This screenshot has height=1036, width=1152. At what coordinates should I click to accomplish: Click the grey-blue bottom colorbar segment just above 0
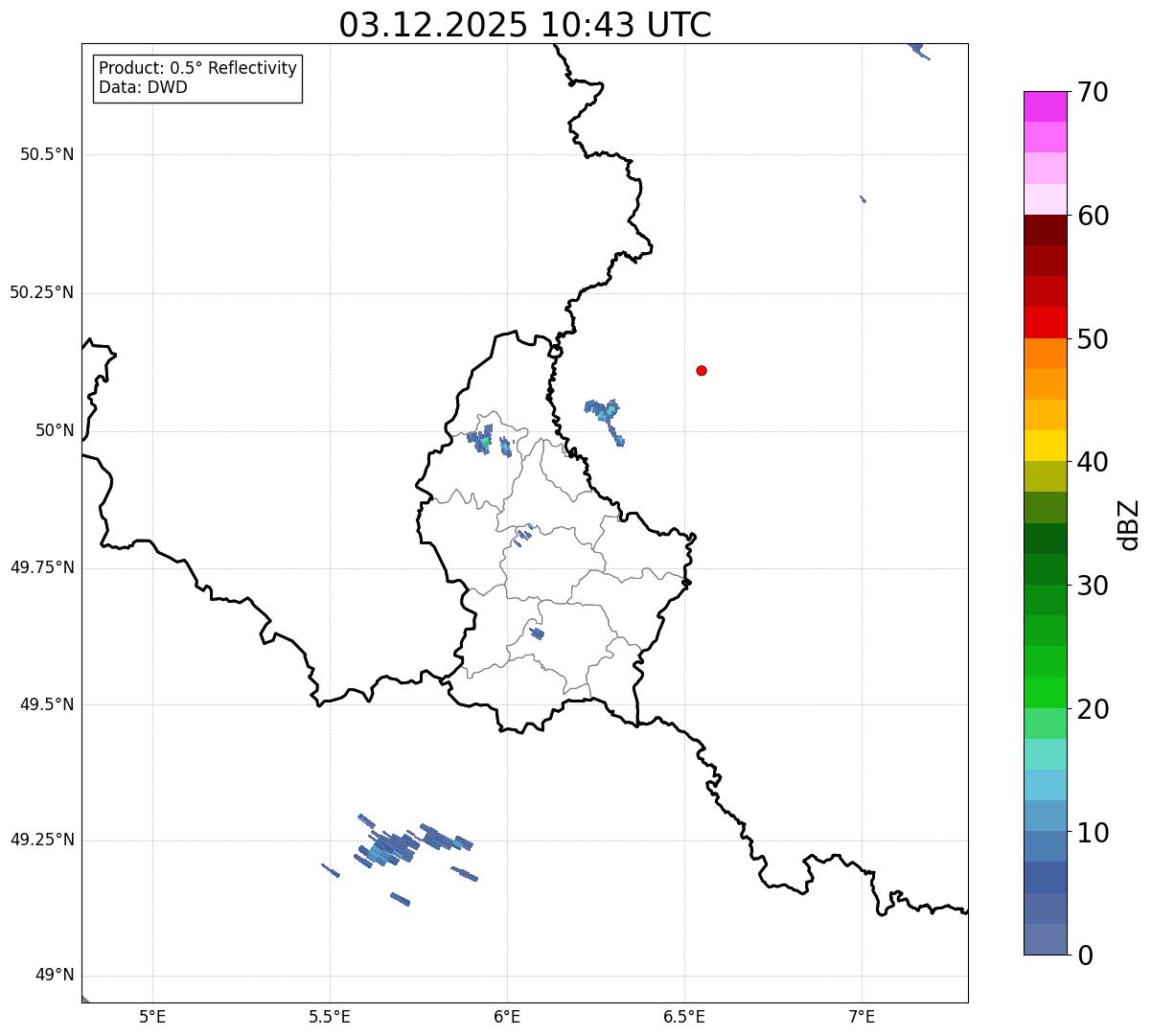click(x=1045, y=939)
